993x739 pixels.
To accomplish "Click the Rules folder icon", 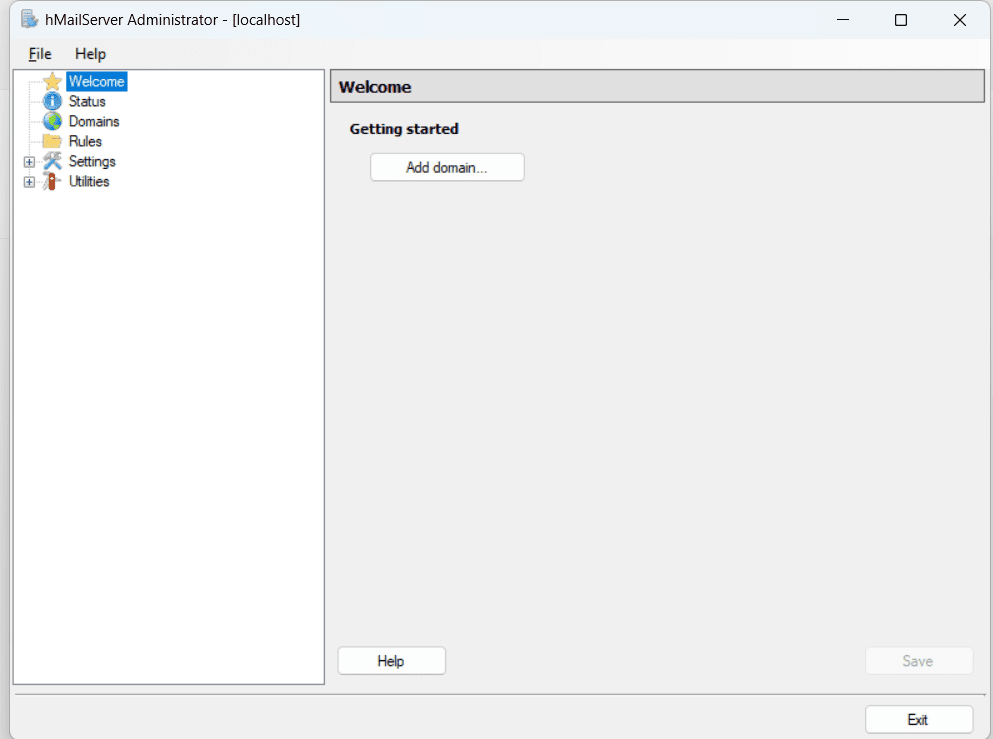I will (53, 141).
